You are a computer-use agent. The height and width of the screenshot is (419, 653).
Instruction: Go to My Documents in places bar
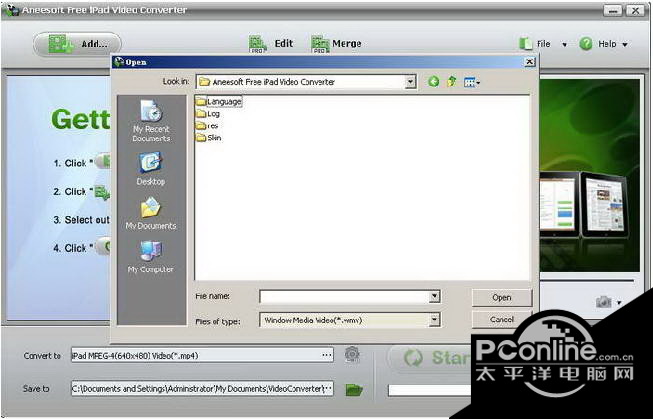coord(151,213)
